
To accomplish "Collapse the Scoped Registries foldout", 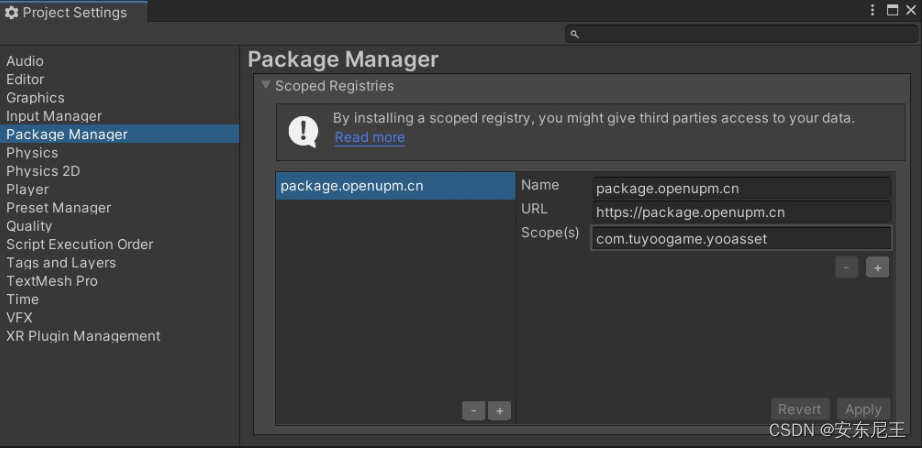I will coord(266,86).
